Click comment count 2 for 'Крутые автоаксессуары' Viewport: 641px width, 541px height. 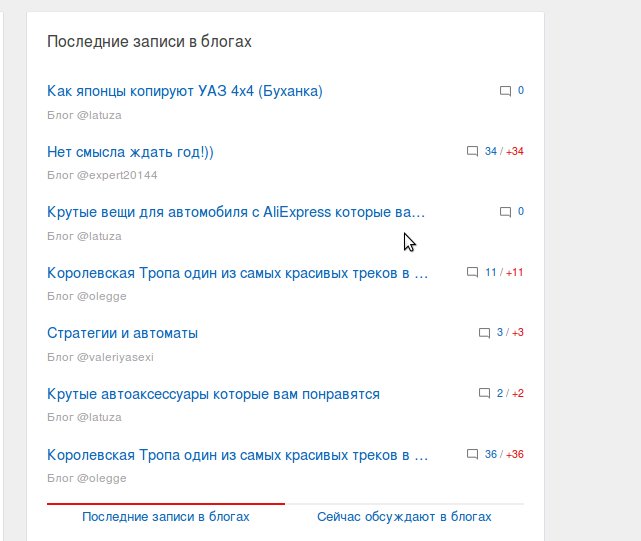coord(500,393)
